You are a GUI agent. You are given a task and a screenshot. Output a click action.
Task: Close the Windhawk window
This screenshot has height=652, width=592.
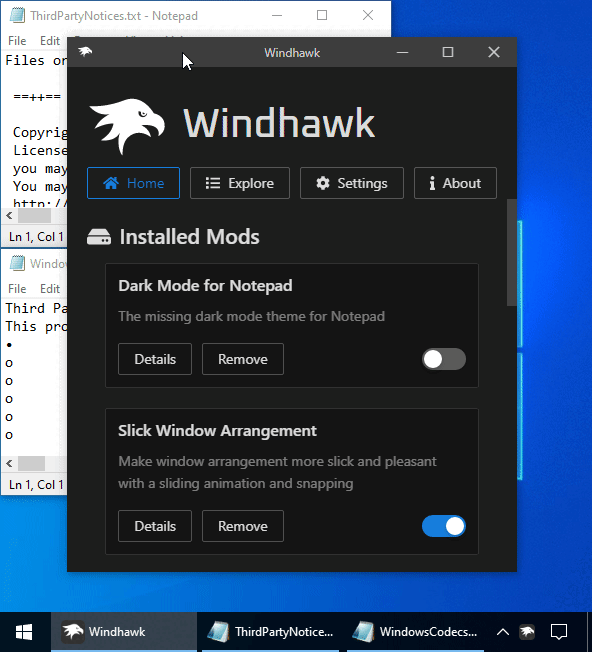click(x=494, y=52)
